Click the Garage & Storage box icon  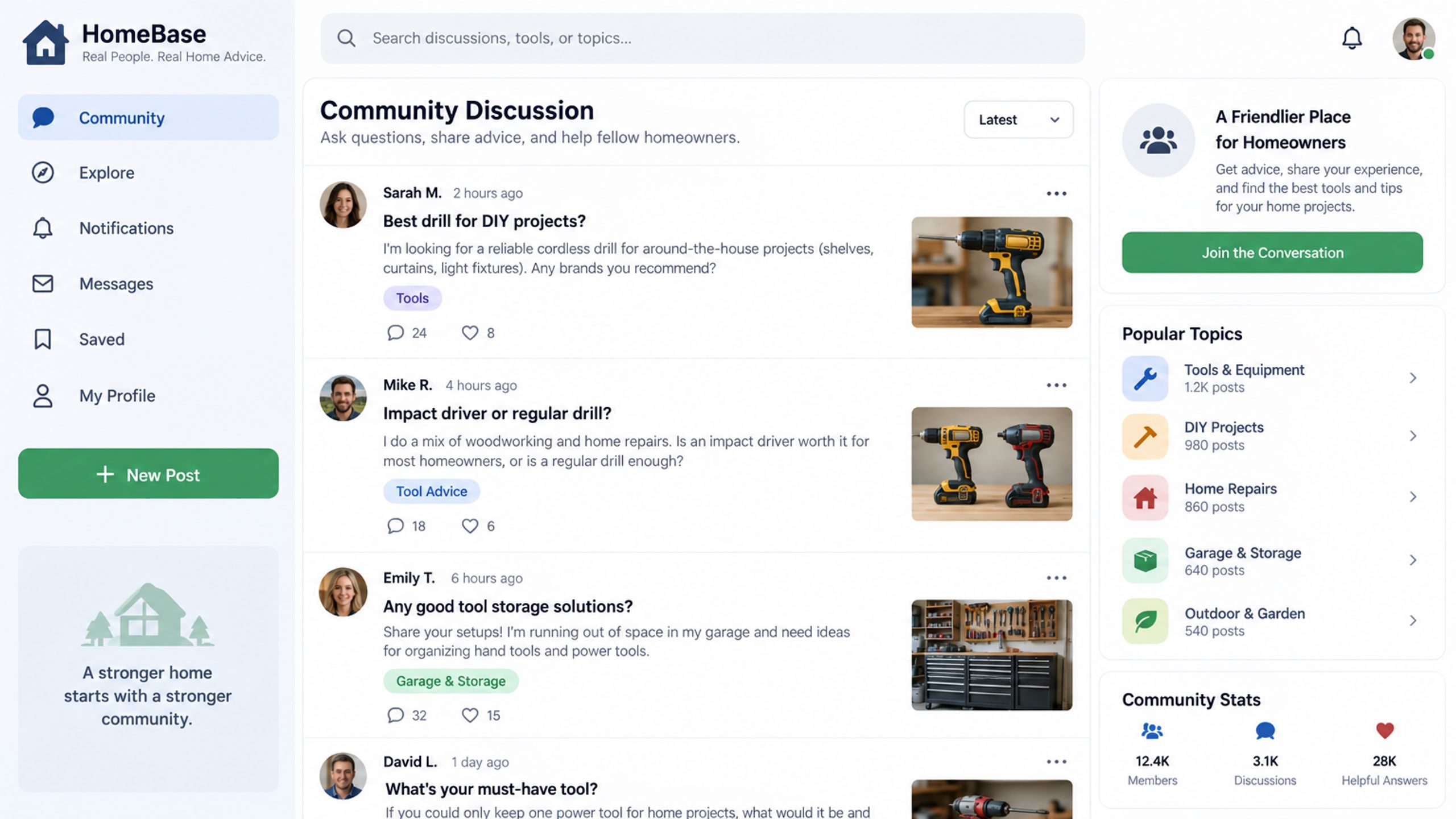[1145, 560]
